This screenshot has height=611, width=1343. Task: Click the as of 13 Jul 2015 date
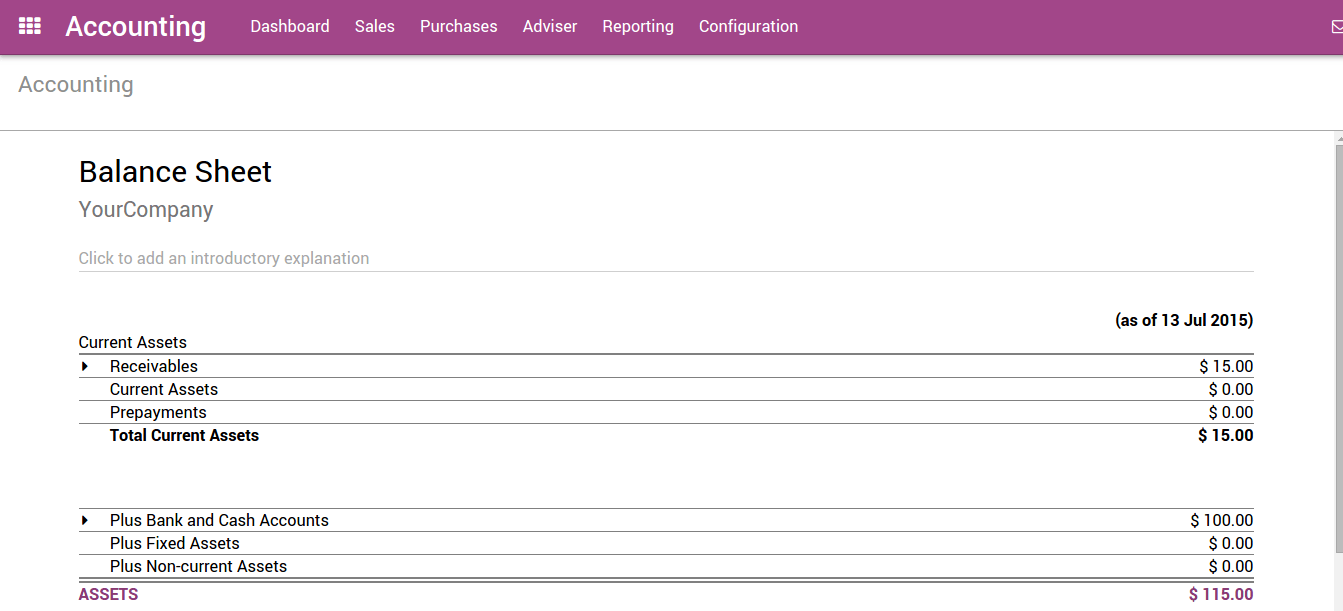pos(1184,320)
